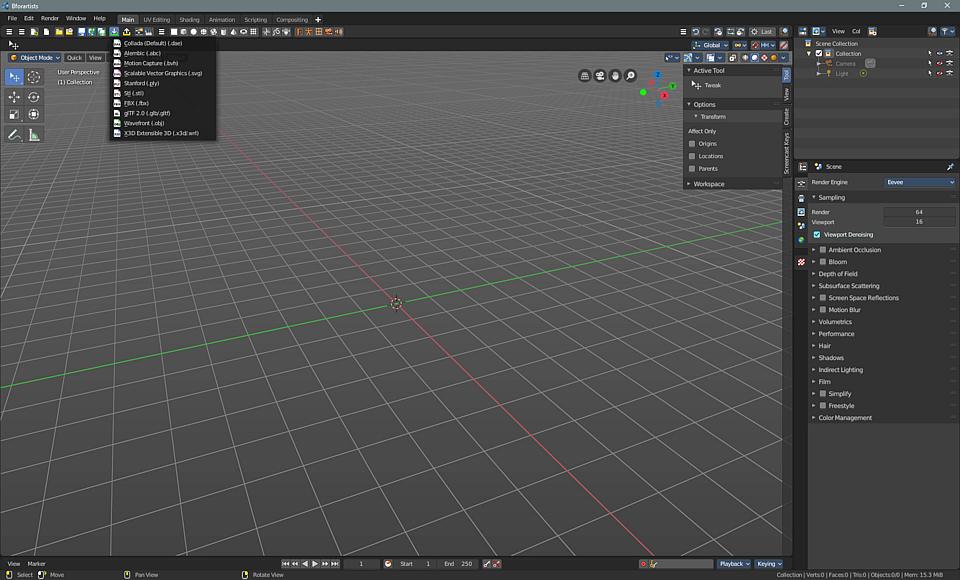Select the Tweak tool in the toolbar
The width and height of the screenshot is (960, 580).
tap(15, 77)
